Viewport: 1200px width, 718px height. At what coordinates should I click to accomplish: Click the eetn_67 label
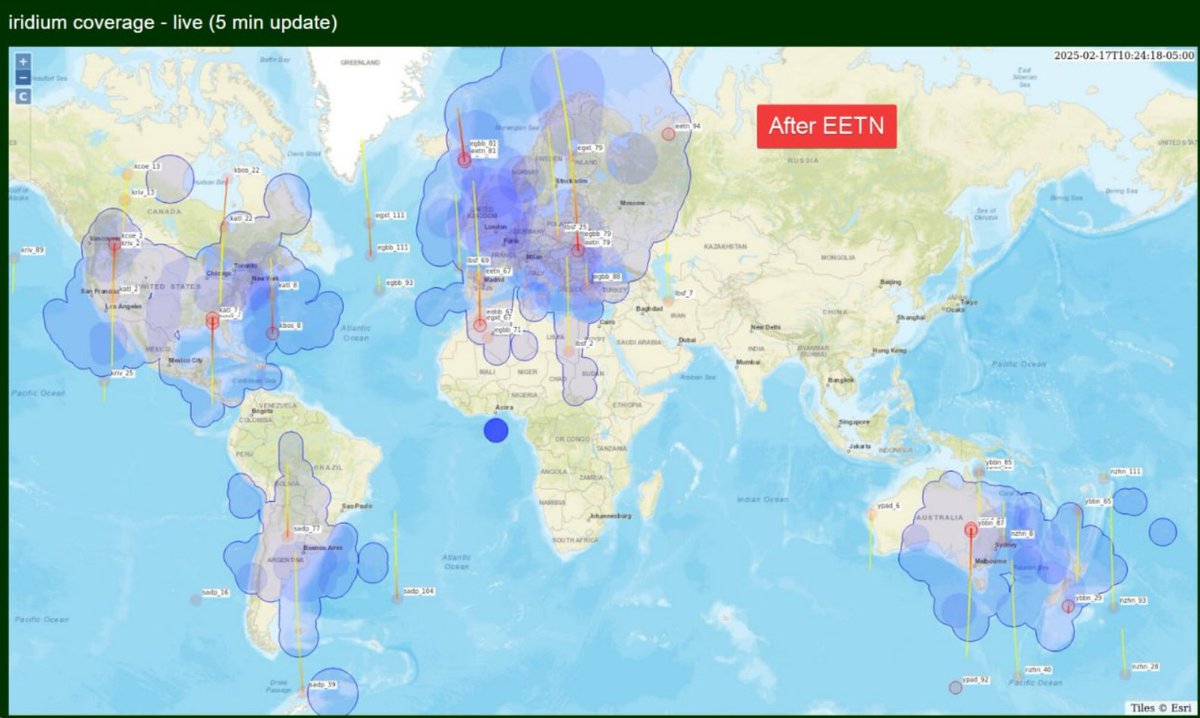[498, 271]
